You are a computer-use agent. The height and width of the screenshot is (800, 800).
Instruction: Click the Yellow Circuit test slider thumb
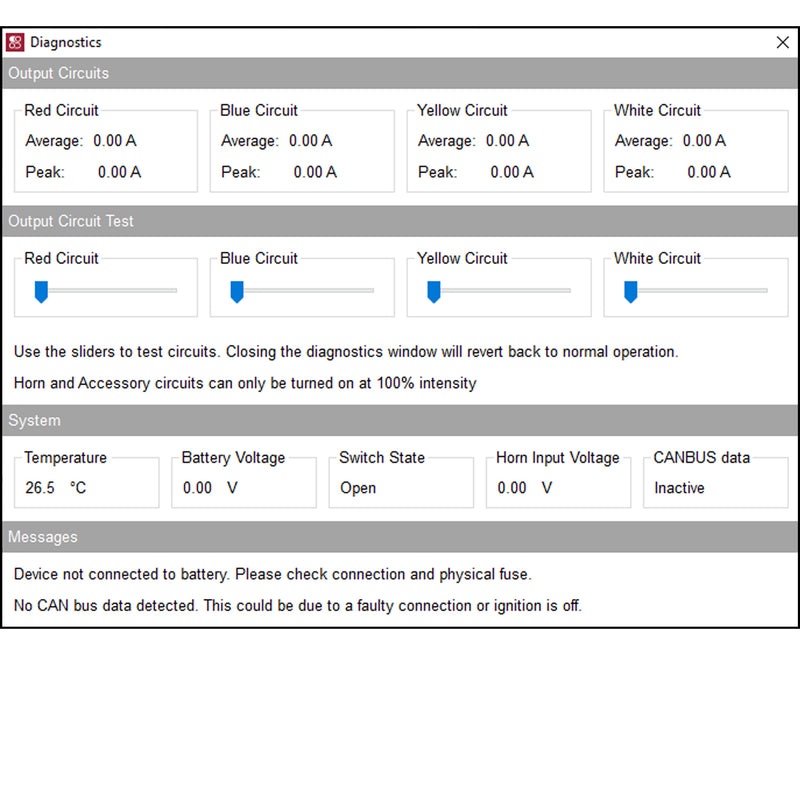coord(434,291)
